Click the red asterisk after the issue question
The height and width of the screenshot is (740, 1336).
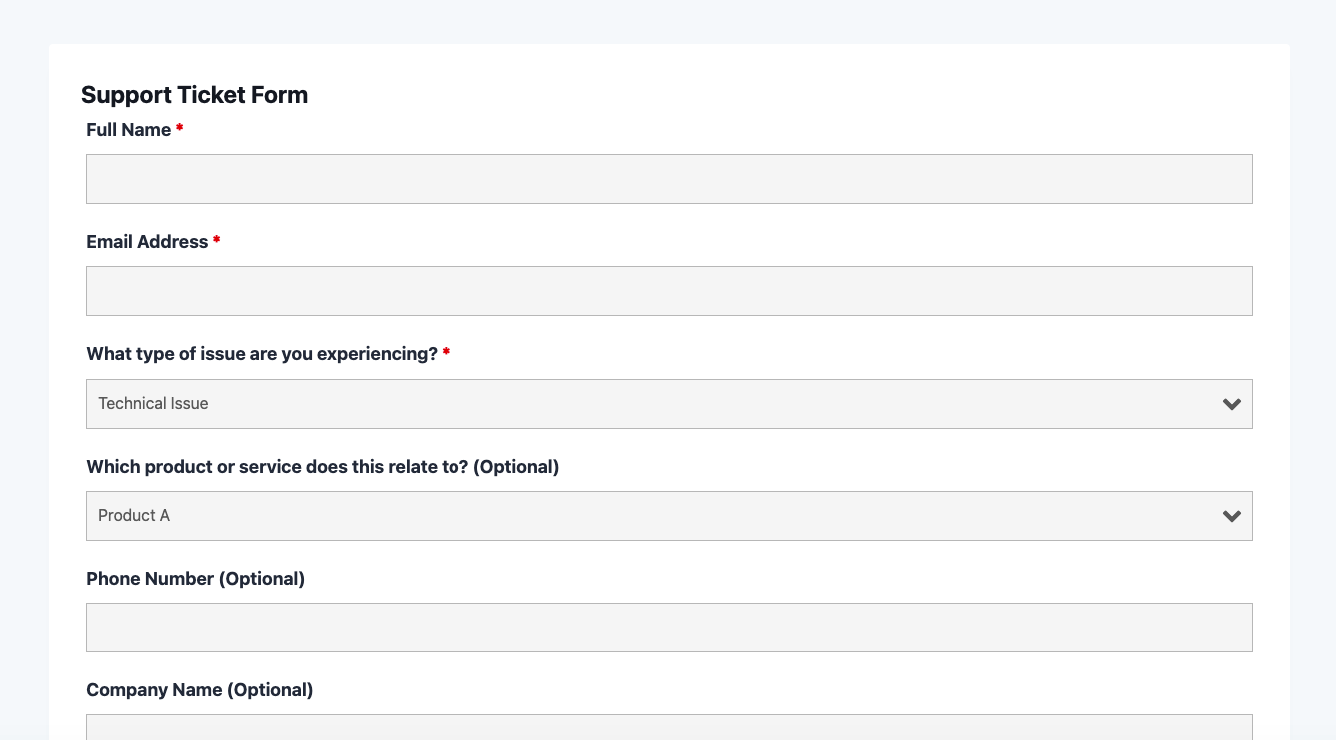coord(446,353)
